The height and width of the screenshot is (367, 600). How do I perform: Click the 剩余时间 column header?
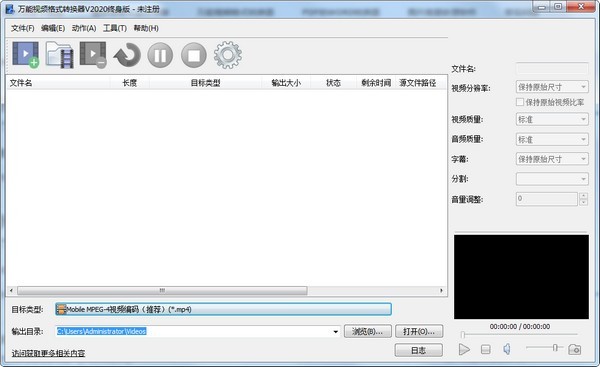376,83
